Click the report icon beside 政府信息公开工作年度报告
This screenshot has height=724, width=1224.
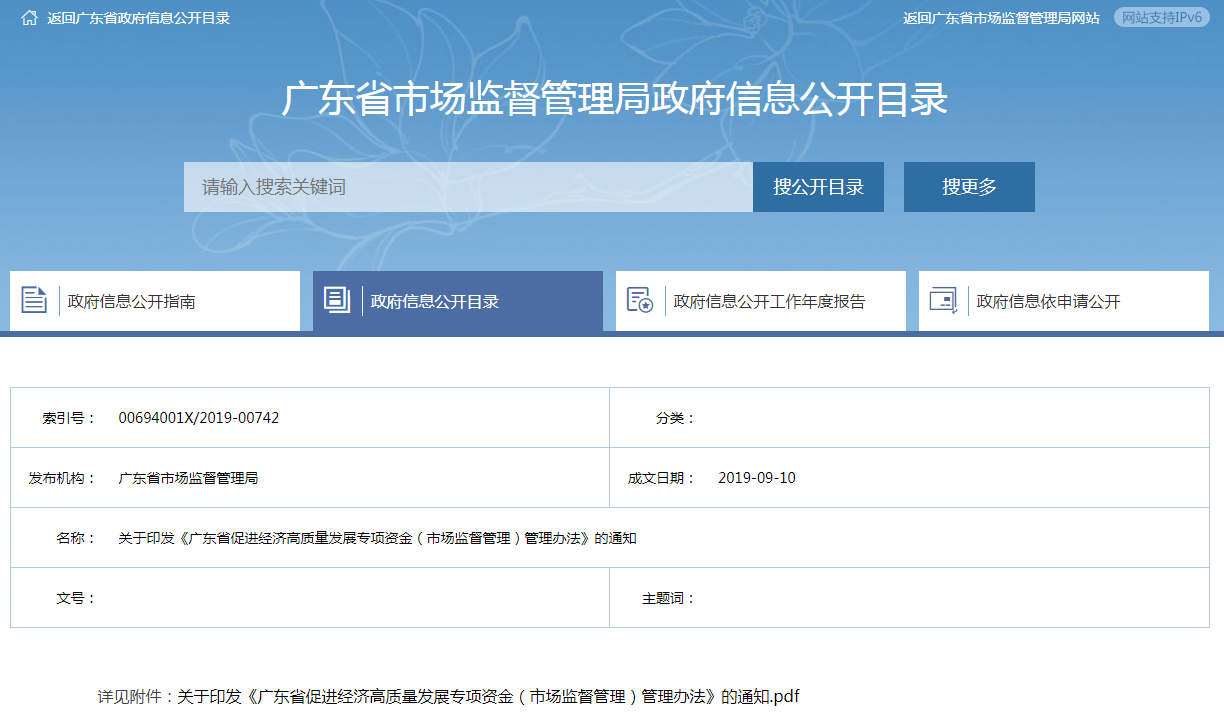click(640, 300)
